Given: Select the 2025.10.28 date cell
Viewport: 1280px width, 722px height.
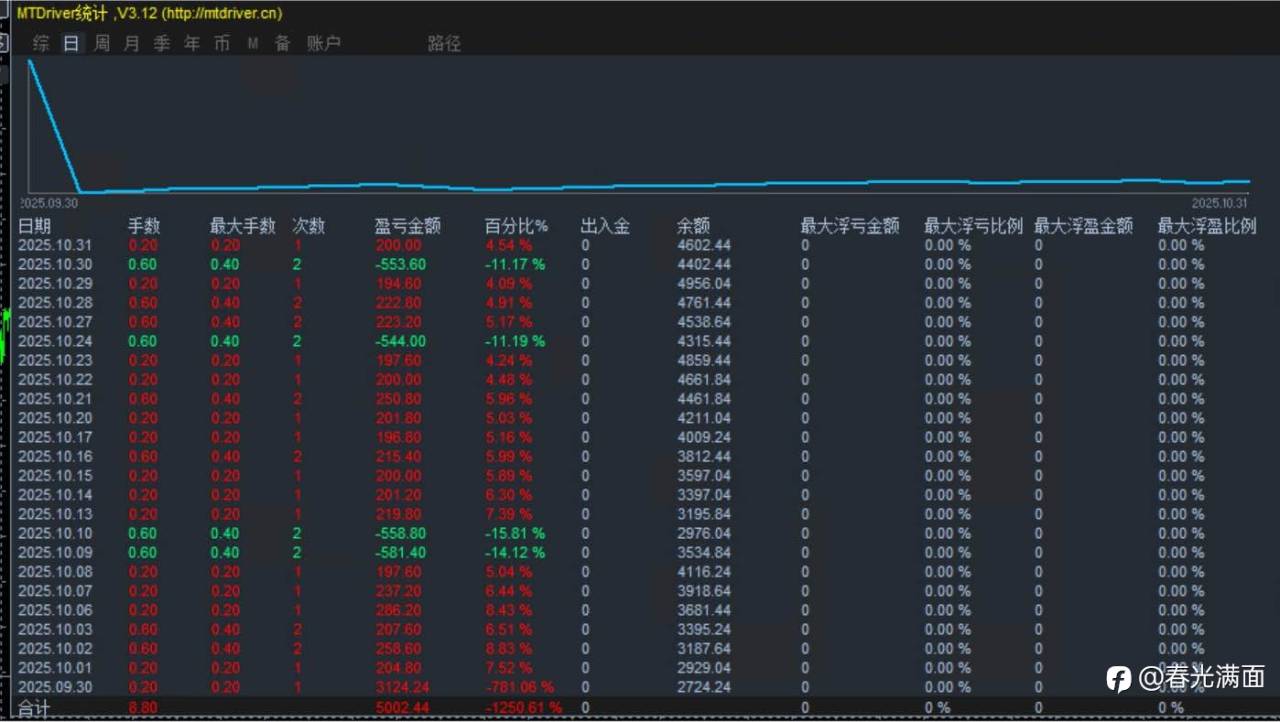Looking at the screenshot, I should (54, 303).
